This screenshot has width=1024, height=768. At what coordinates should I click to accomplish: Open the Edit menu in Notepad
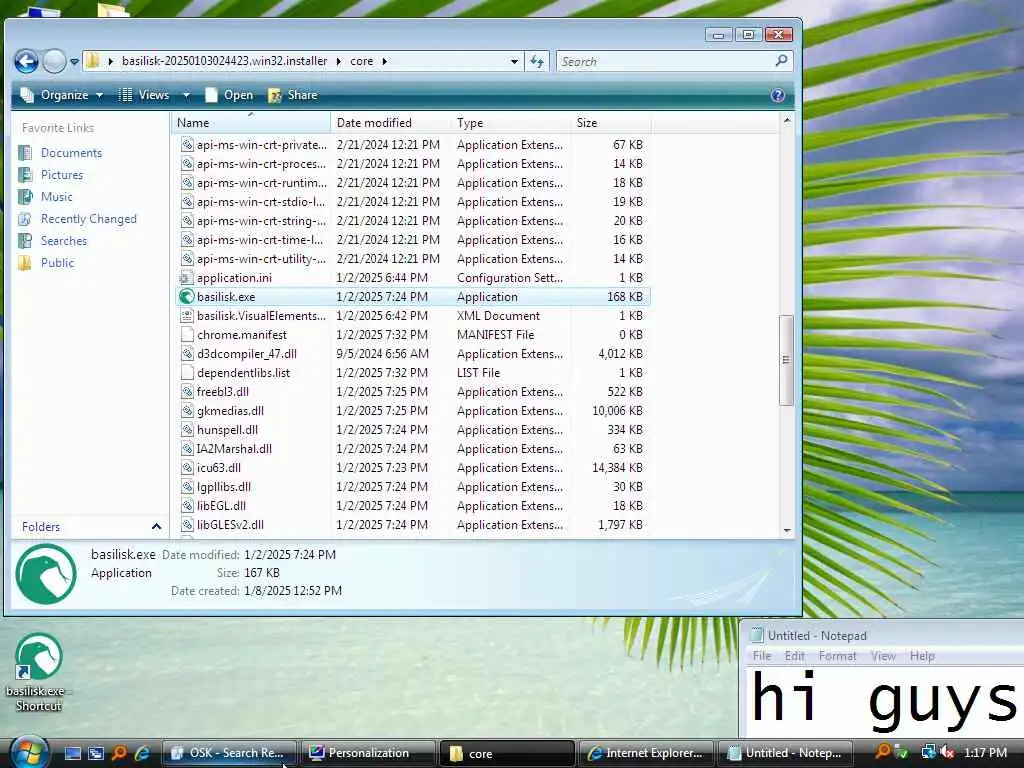[x=795, y=656]
